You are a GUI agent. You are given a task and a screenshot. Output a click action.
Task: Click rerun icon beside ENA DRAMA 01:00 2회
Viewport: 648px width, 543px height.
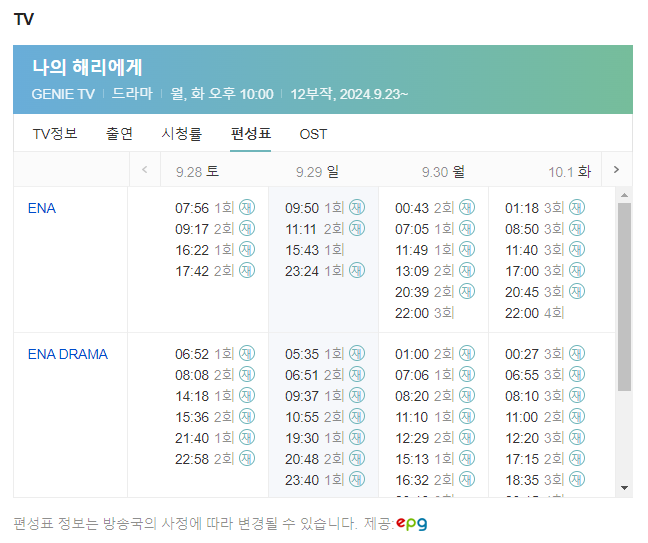[x=467, y=353]
